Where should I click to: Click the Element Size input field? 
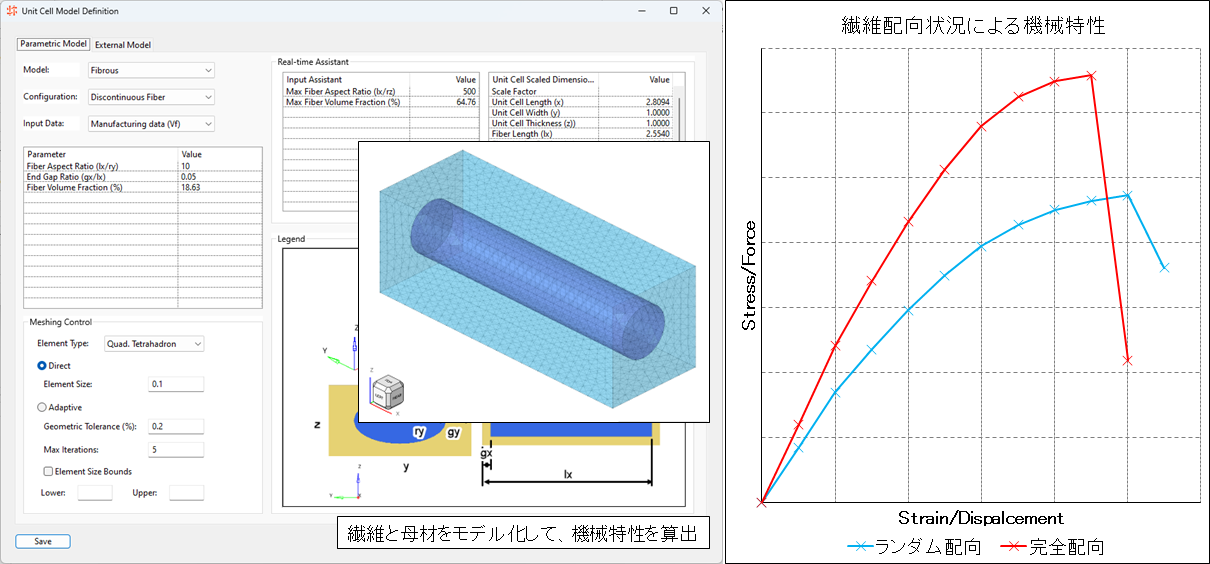click(176, 384)
